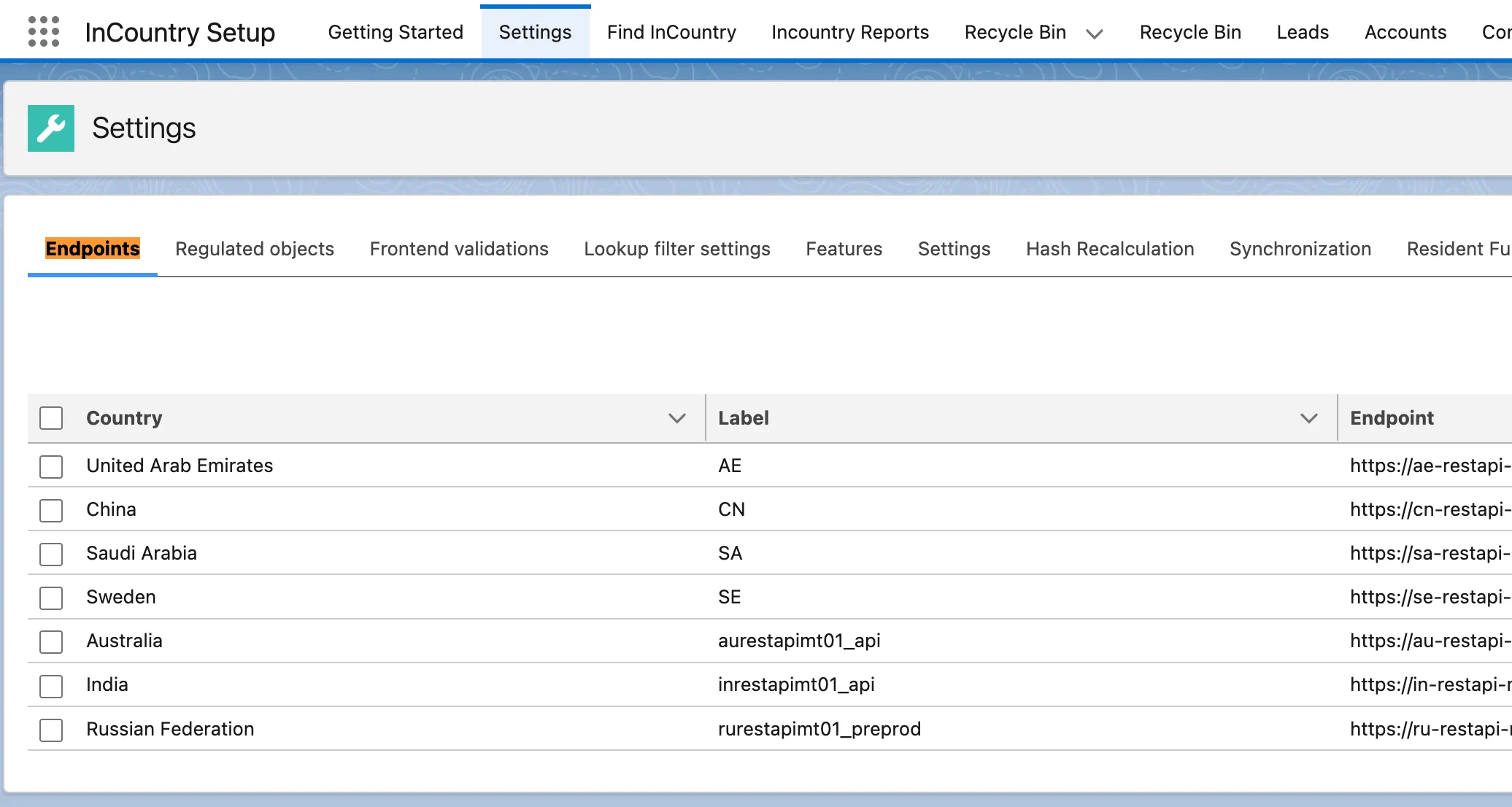Open the Synchronization settings tab

pos(1300,249)
